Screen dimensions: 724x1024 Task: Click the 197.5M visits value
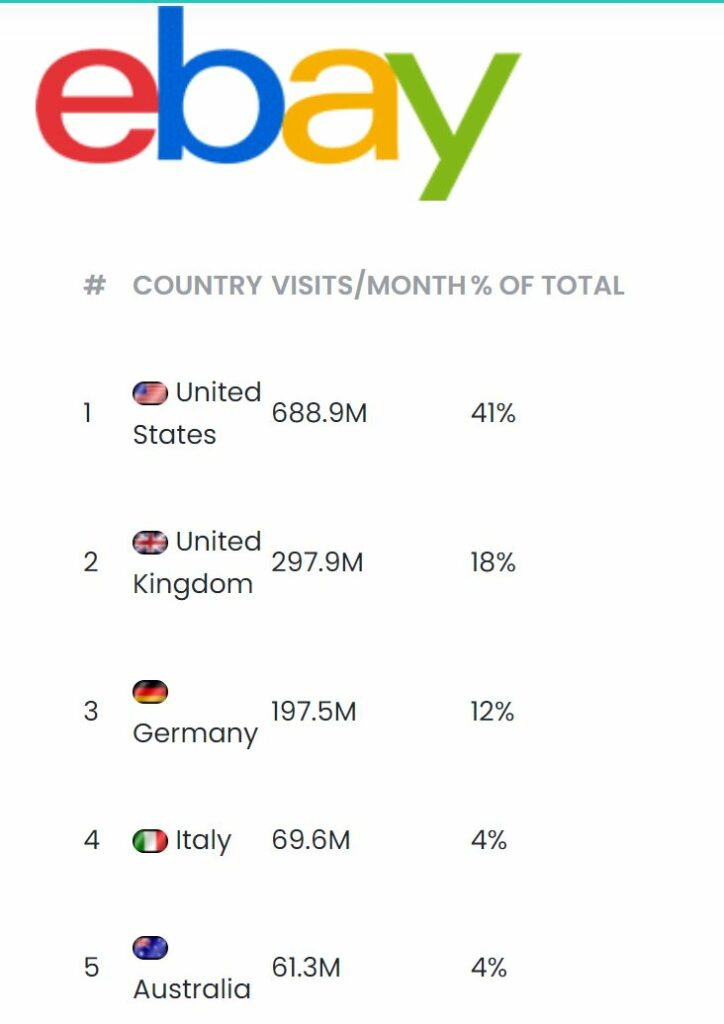(x=314, y=711)
